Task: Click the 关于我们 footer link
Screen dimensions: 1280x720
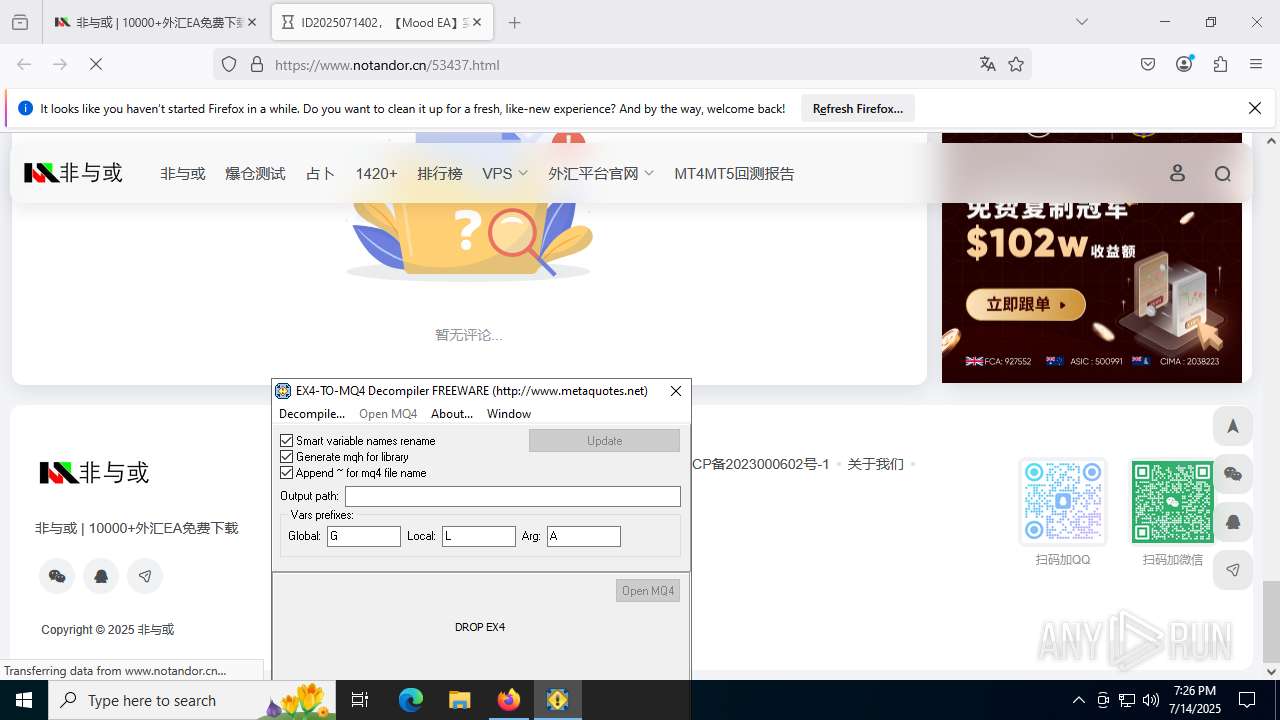Action: [x=875, y=464]
